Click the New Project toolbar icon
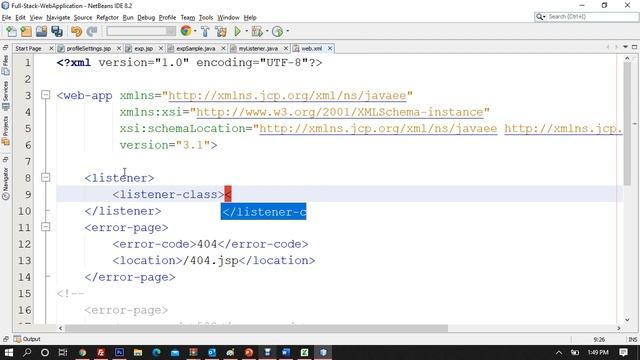Screen dimensions: 640x360 pos(26,31)
